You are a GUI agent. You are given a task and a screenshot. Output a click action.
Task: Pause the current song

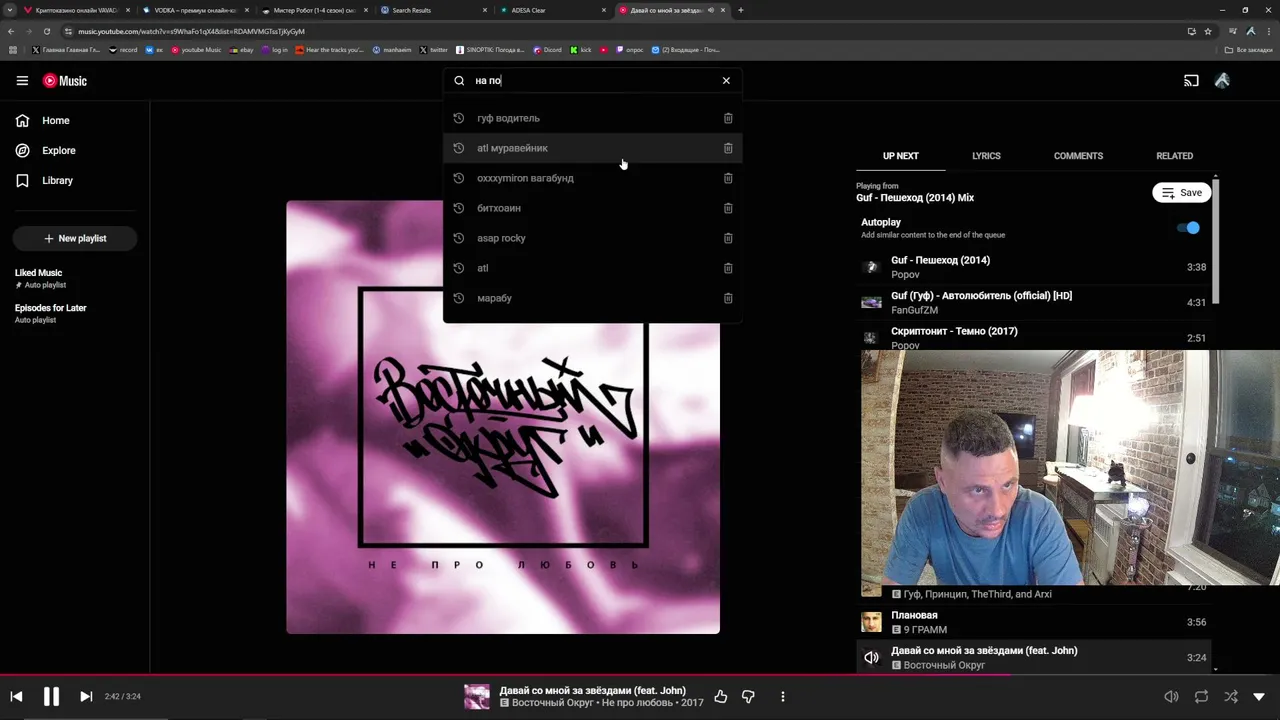pyautogui.click(x=51, y=697)
